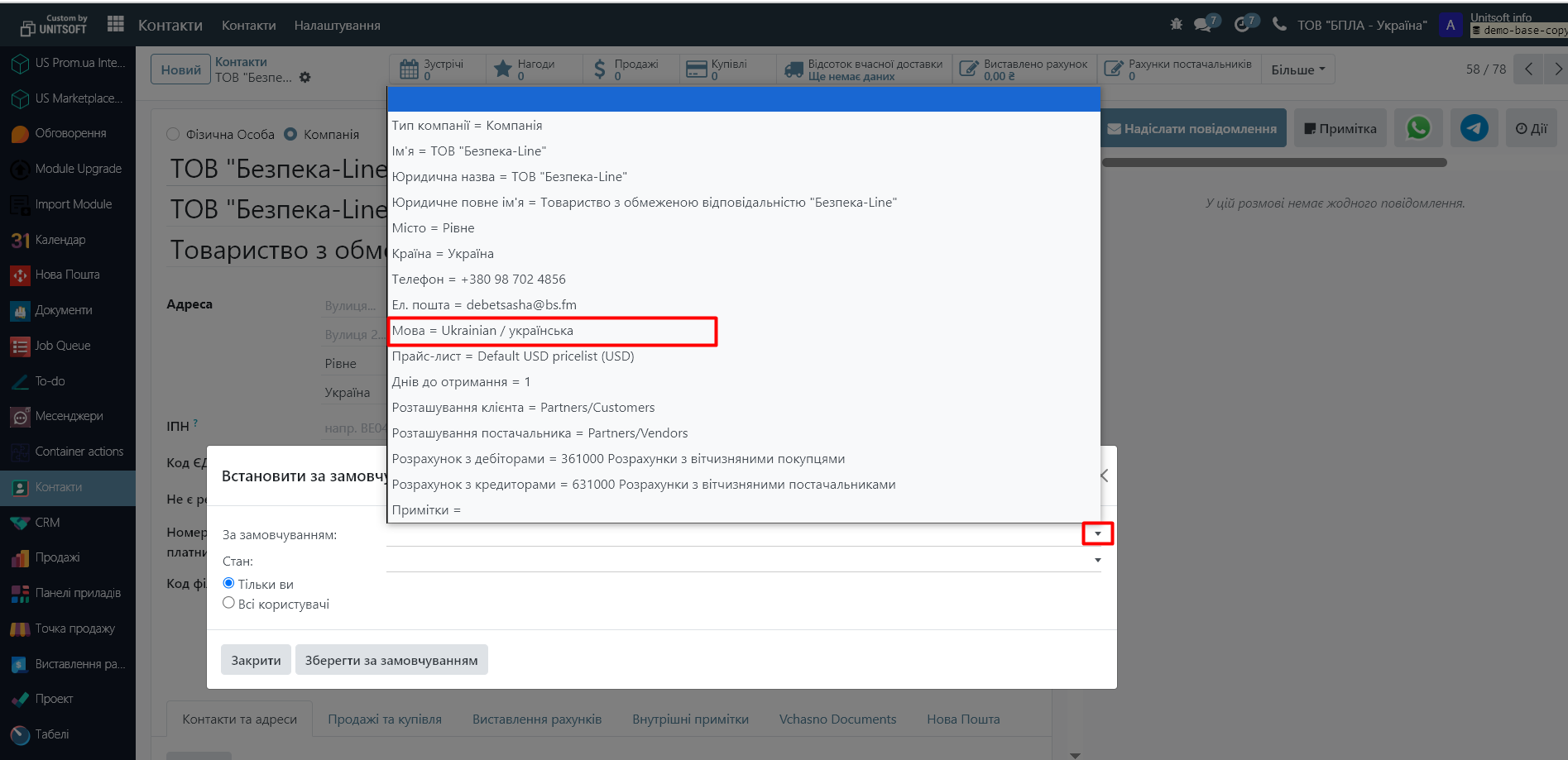1568x760 pixels.
Task: Open conversations chat icon in top bar
Action: 1203,25
